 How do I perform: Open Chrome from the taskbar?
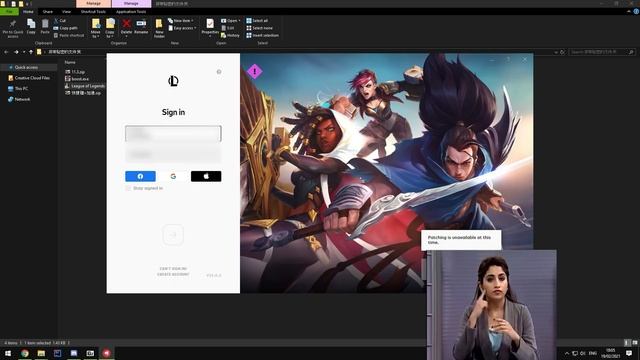[x=24, y=353]
